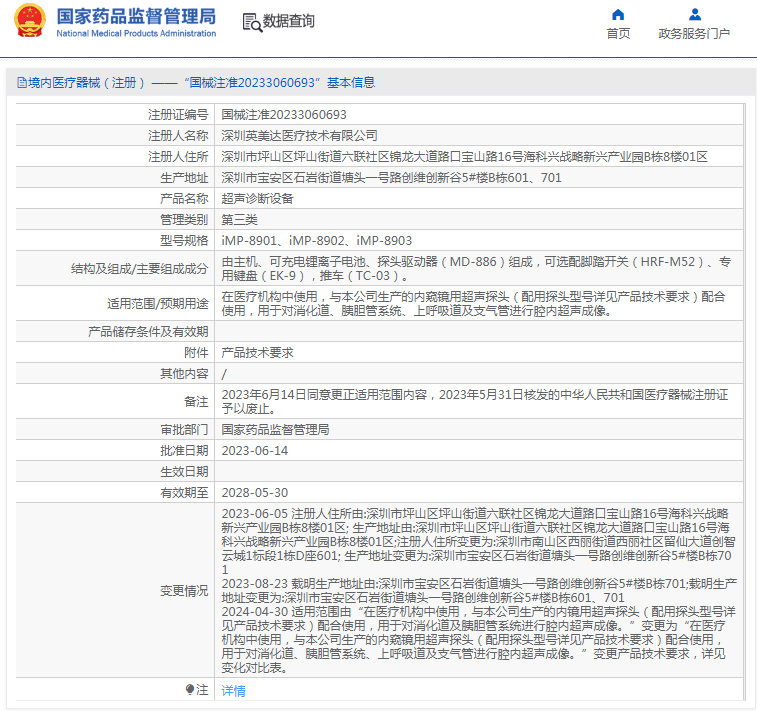Click management class 第三类
The width and height of the screenshot is (757, 711).
coord(239,220)
